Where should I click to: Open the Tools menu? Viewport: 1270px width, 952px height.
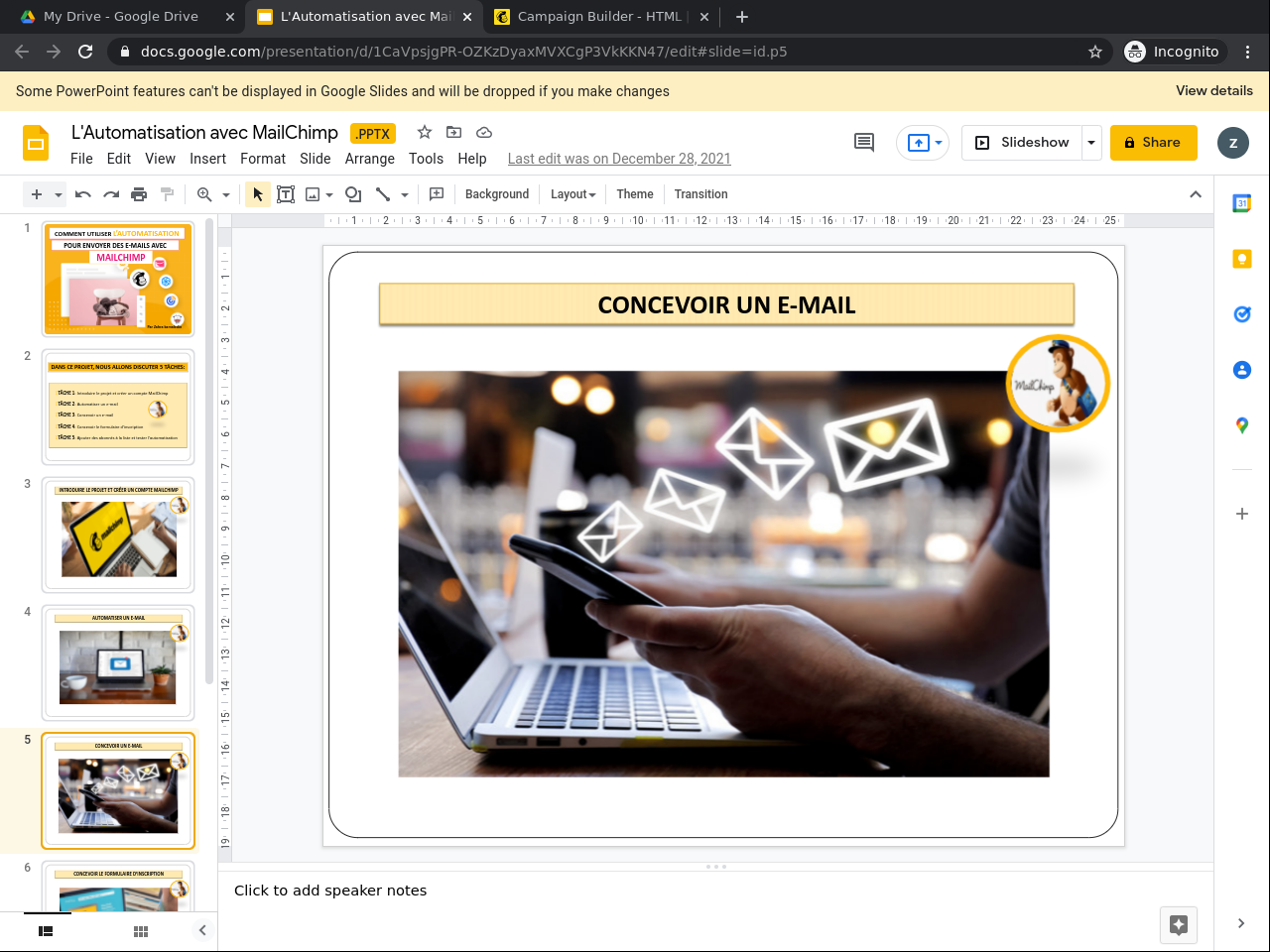pyautogui.click(x=426, y=159)
